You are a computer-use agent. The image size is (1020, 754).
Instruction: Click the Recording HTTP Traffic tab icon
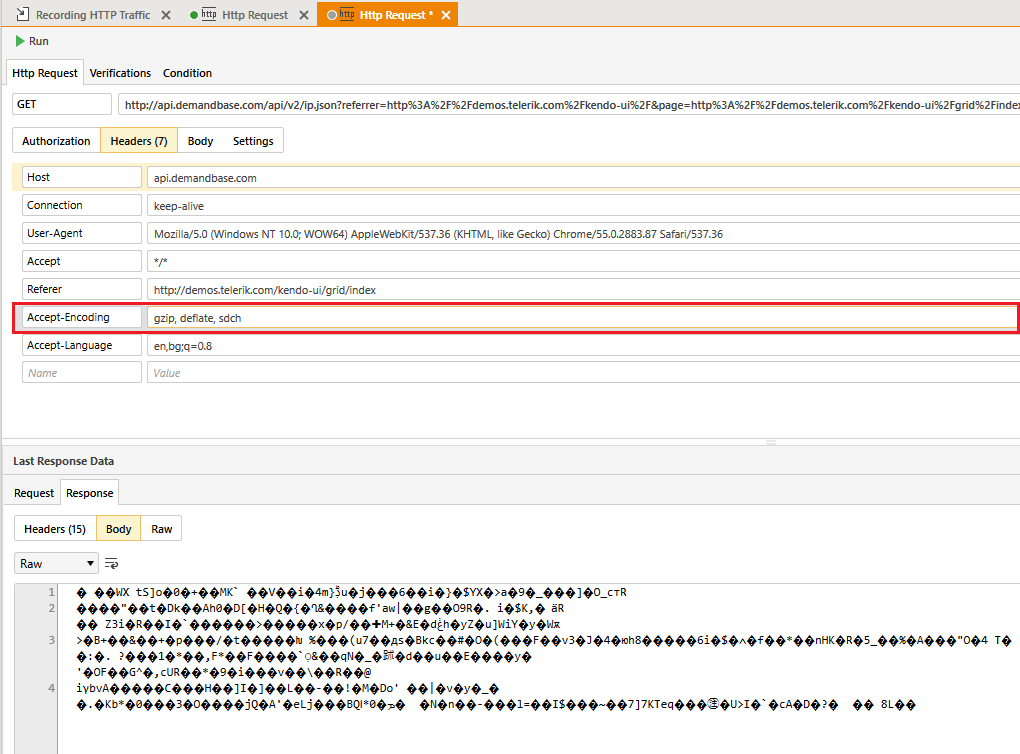(x=22, y=14)
